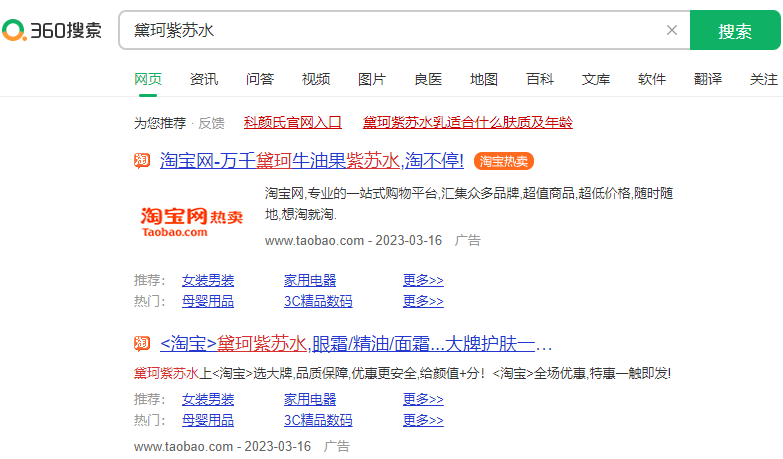Open 女装男装 link under second result

point(208,399)
